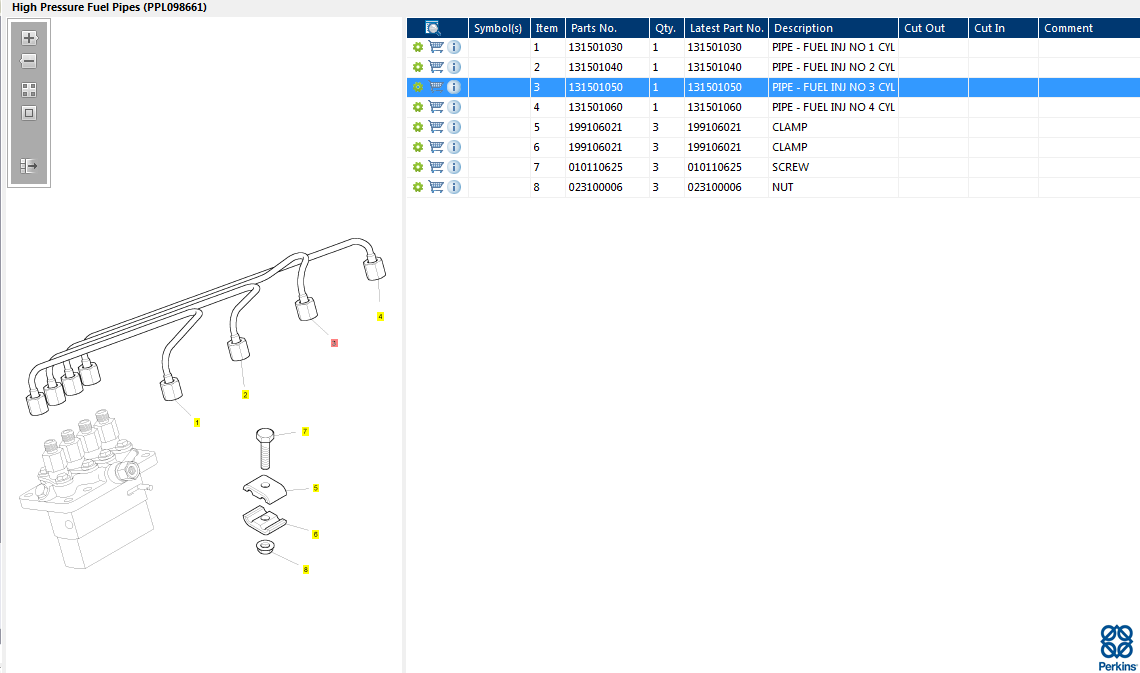
Task: Sort by Symbol(s) column header
Action: point(499,28)
